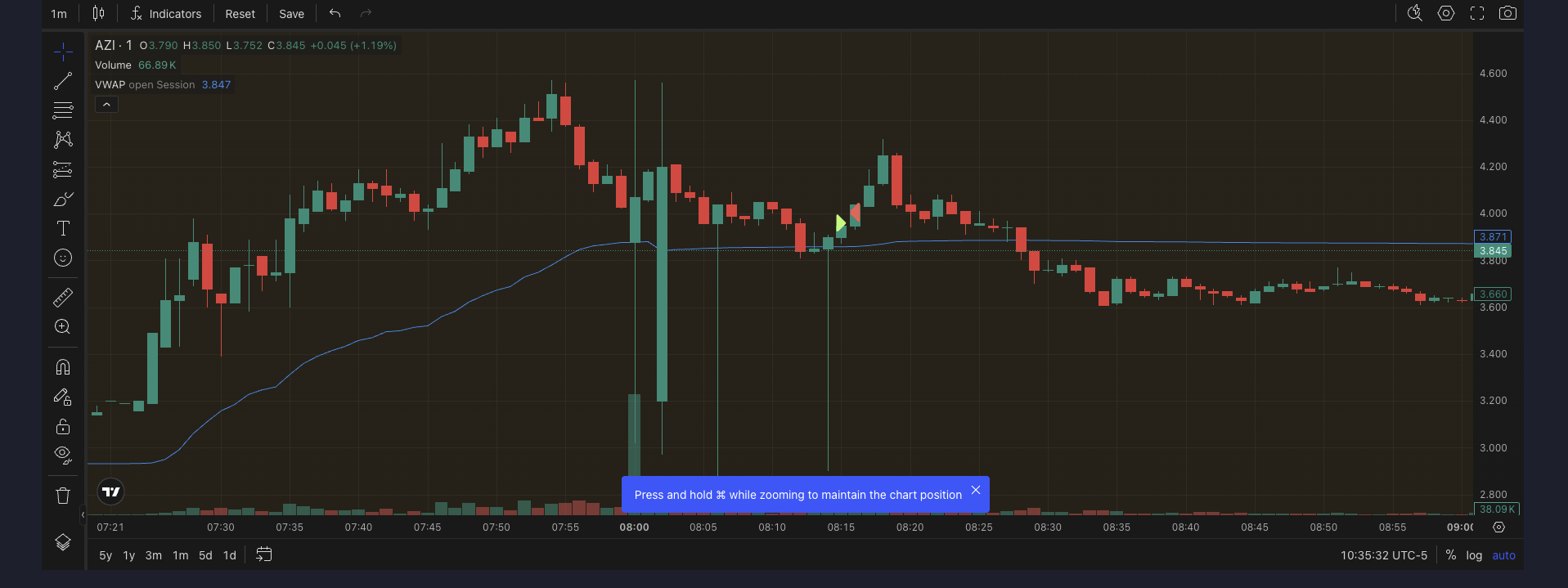Toggle the log scale option

point(1473,555)
